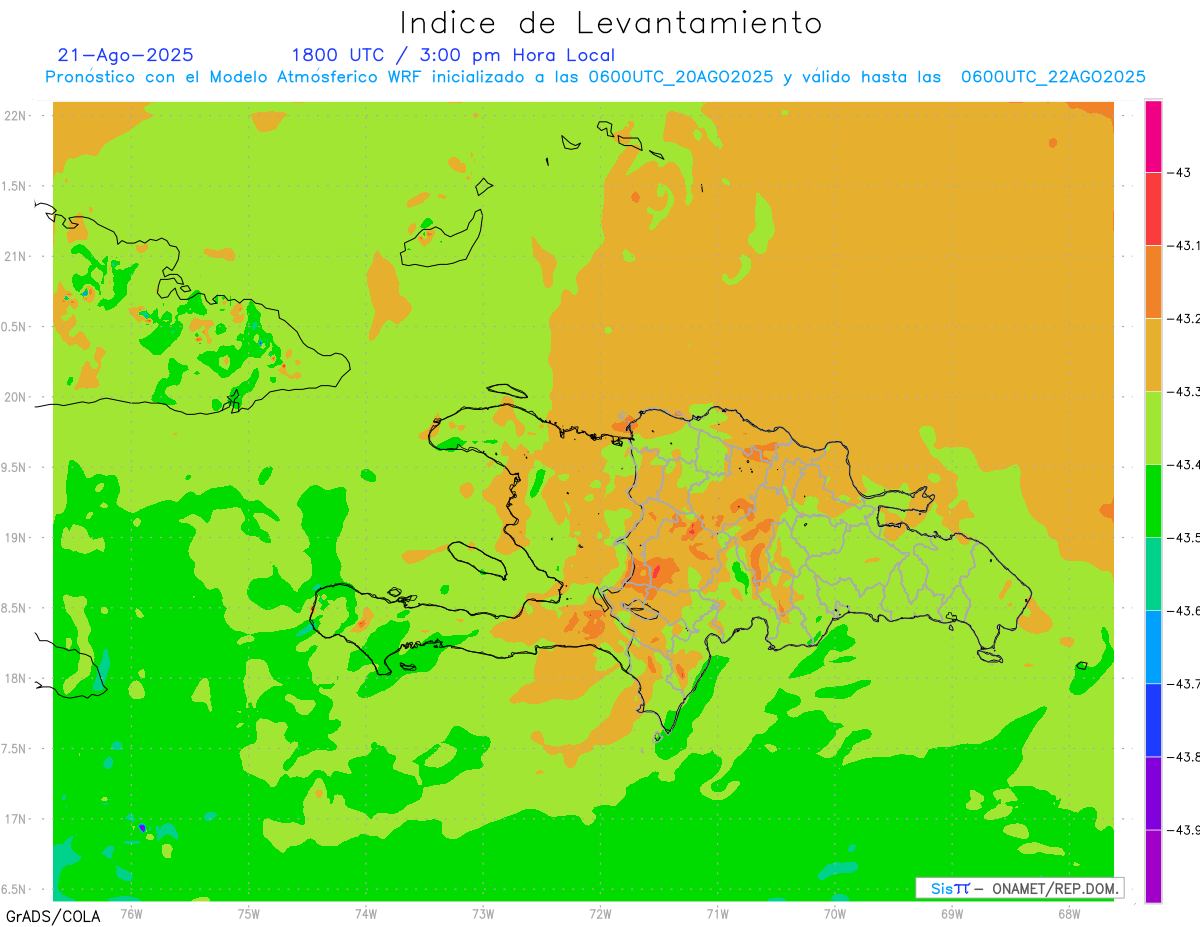This screenshot has height=927, width=1200.
Task: Click the legend value '-43'
Action: tap(1178, 172)
